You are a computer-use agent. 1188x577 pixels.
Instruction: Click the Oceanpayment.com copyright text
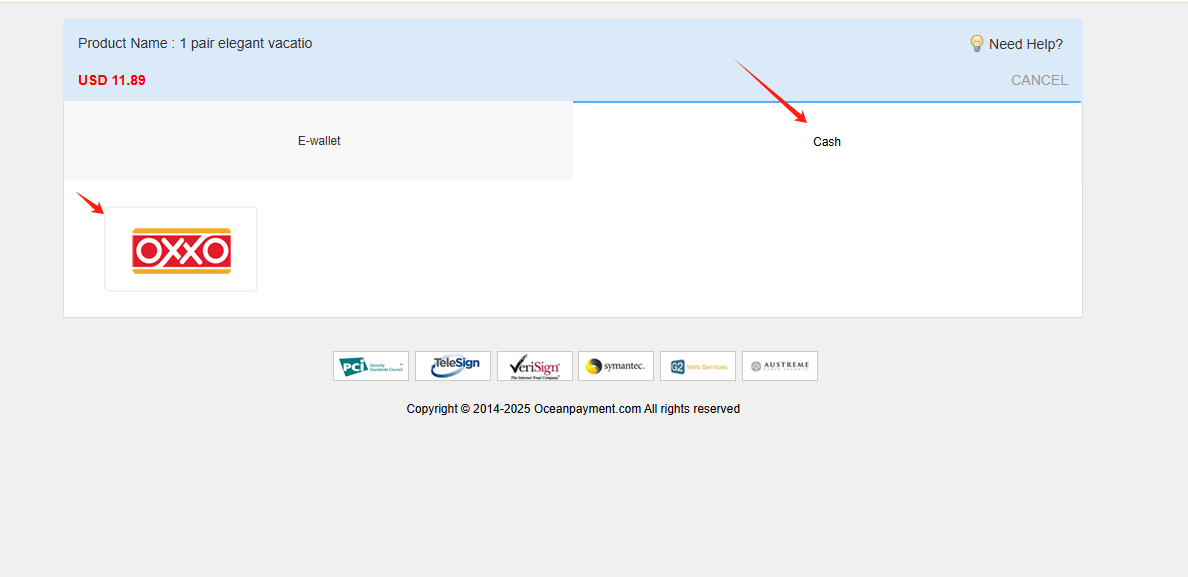[573, 409]
